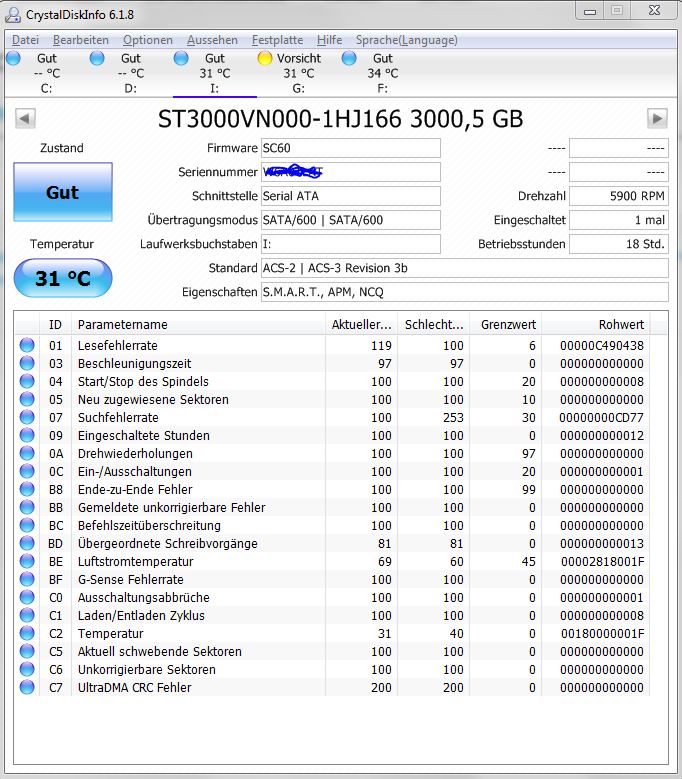Screen dimensions: 682x779
Task: Click status dot of UltraDMA CRC Fehler row
Action: click(27, 687)
